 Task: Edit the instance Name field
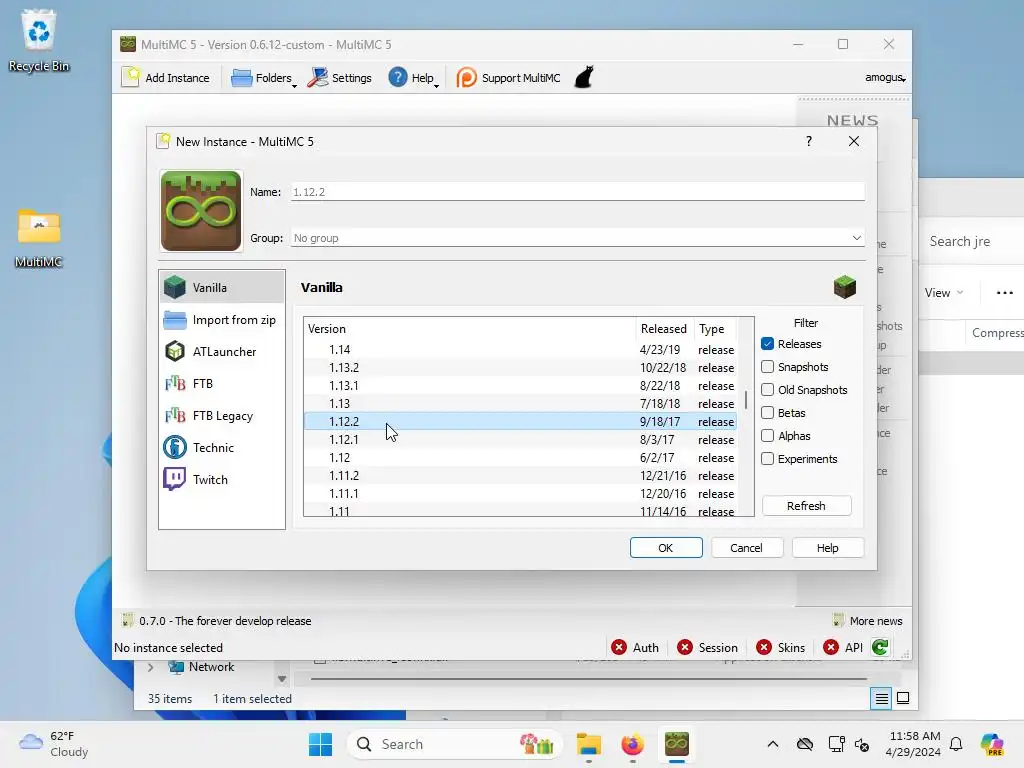577,192
